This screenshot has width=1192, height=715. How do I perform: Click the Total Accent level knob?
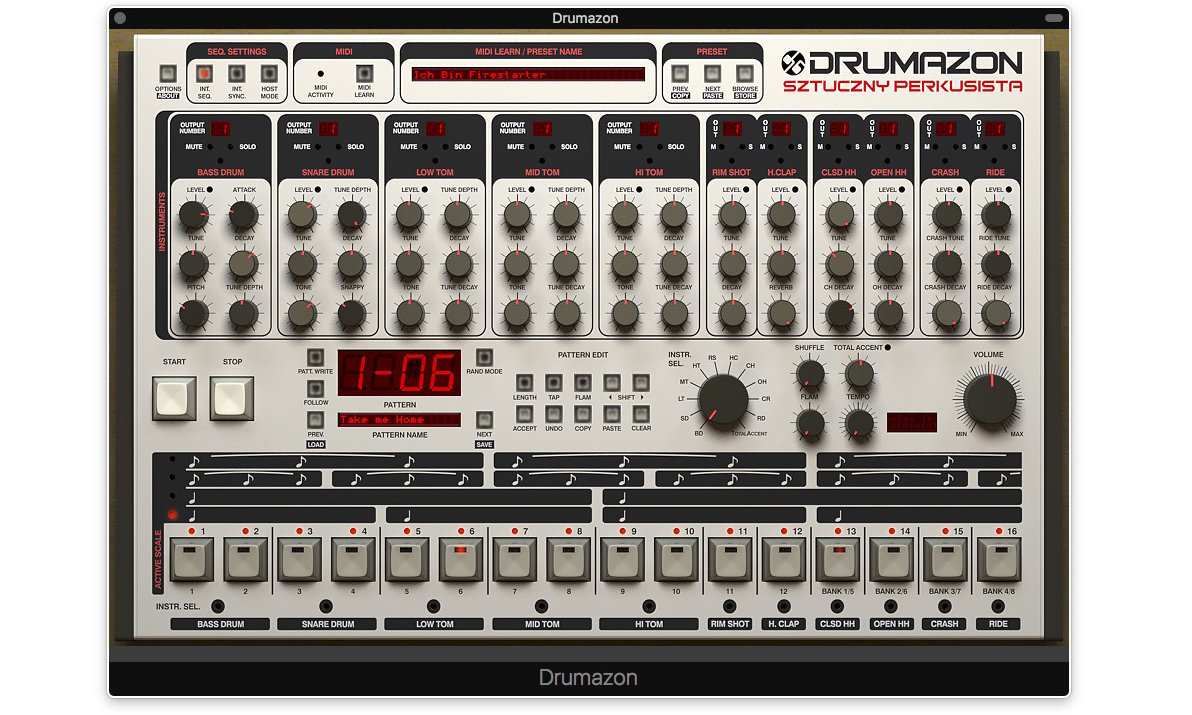859,375
